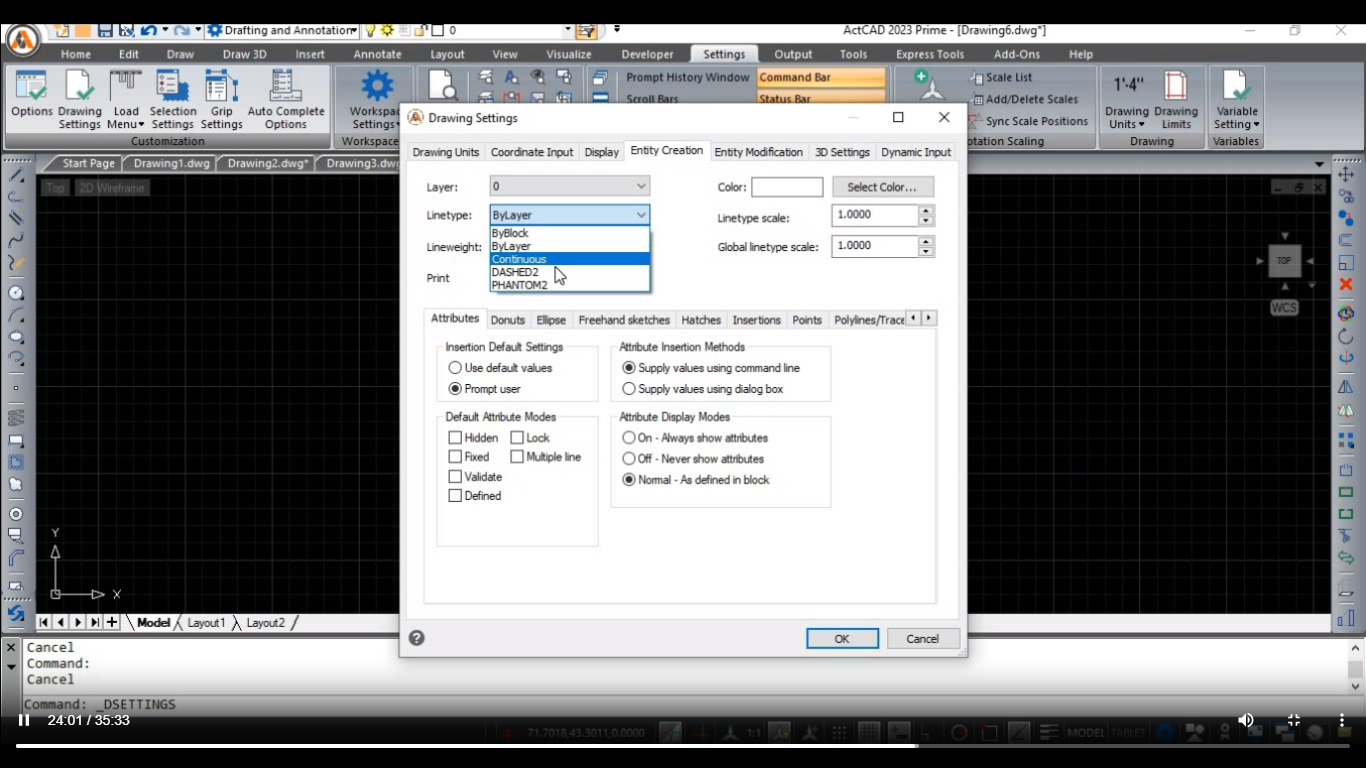Collapse the Linetype dropdown showing ByLayer
This screenshot has width=1366, height=768.
coord(570,215)
